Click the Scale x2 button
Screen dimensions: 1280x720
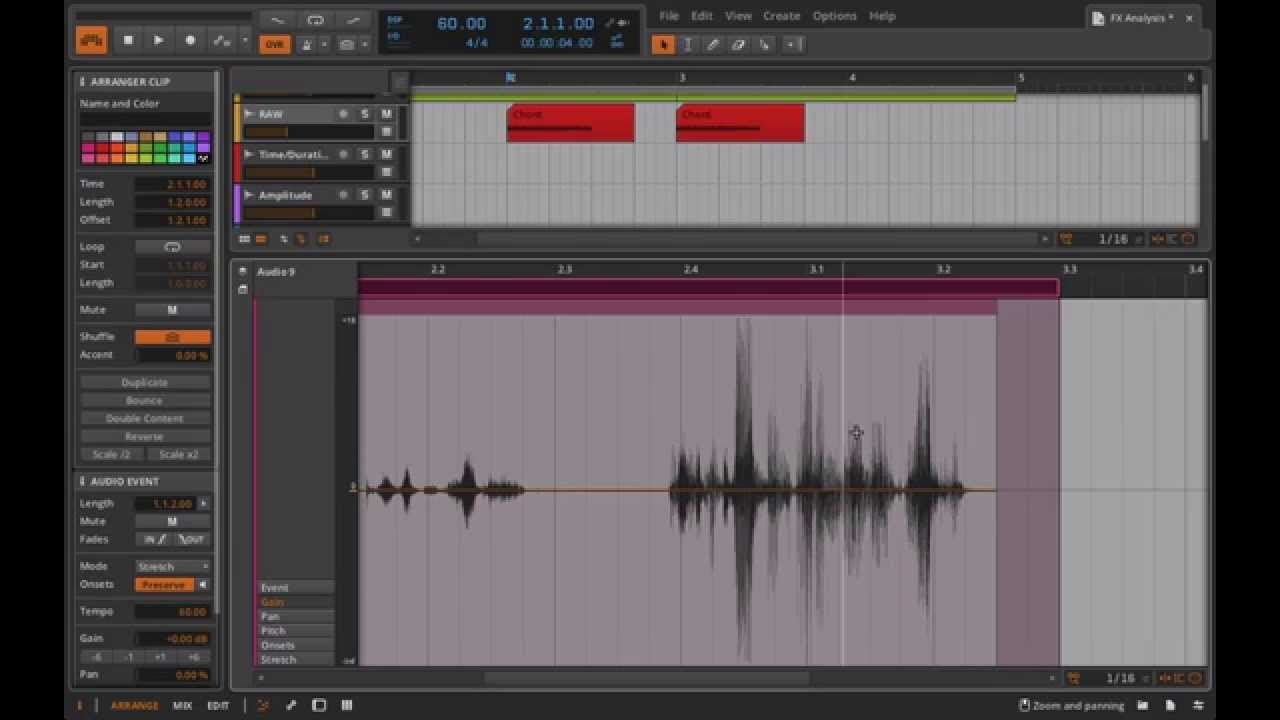point(179,454)
